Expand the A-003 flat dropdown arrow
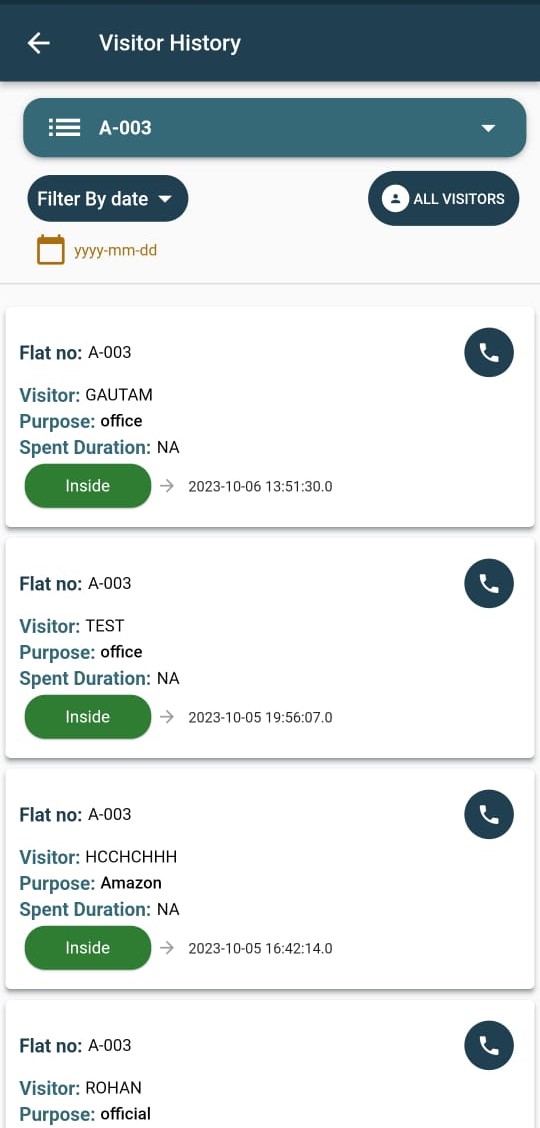The height and width of the screenshot is (1128, 540). (x=488, y=128)
